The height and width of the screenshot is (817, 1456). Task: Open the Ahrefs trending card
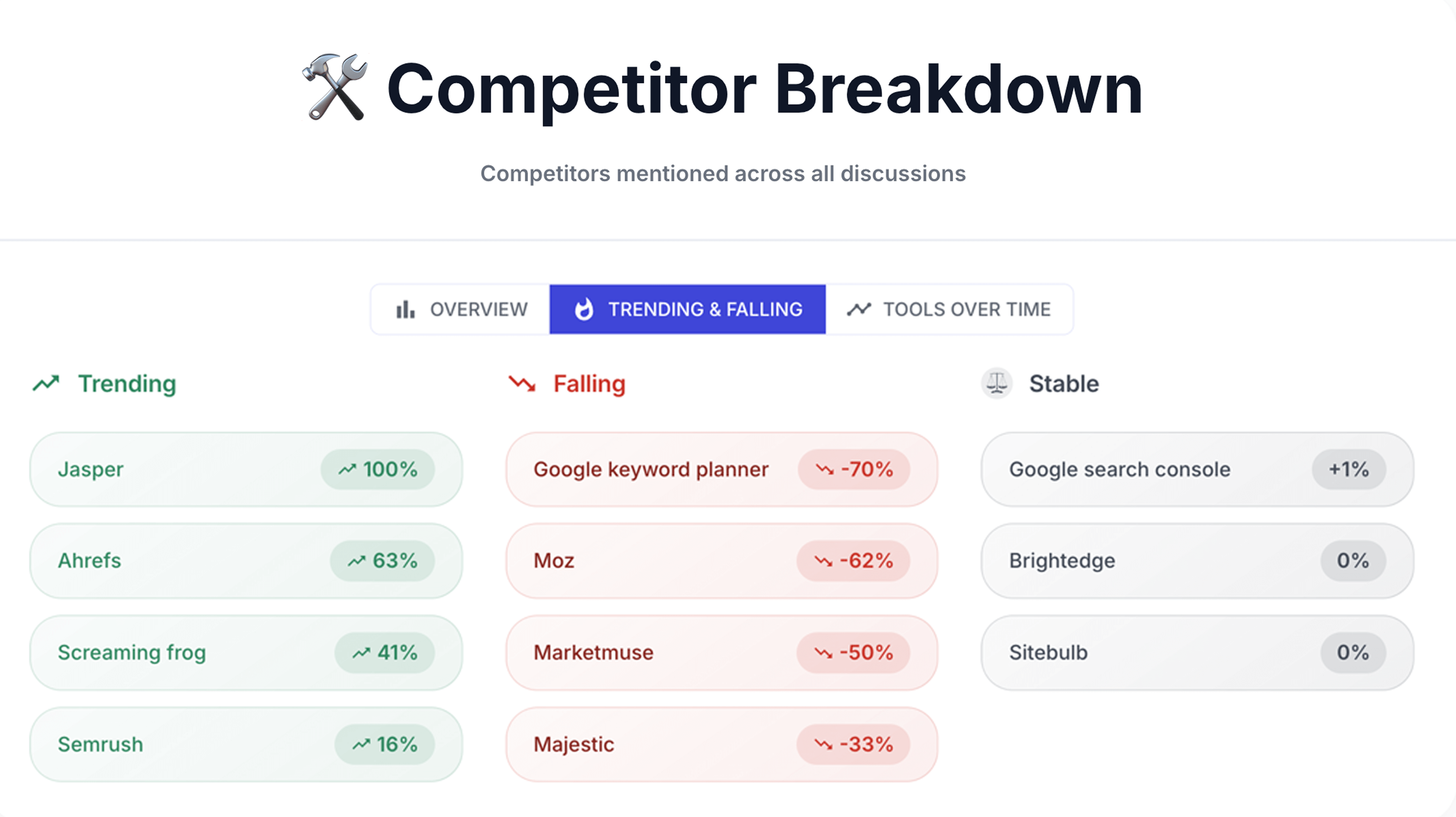click(x=246, y=561)
